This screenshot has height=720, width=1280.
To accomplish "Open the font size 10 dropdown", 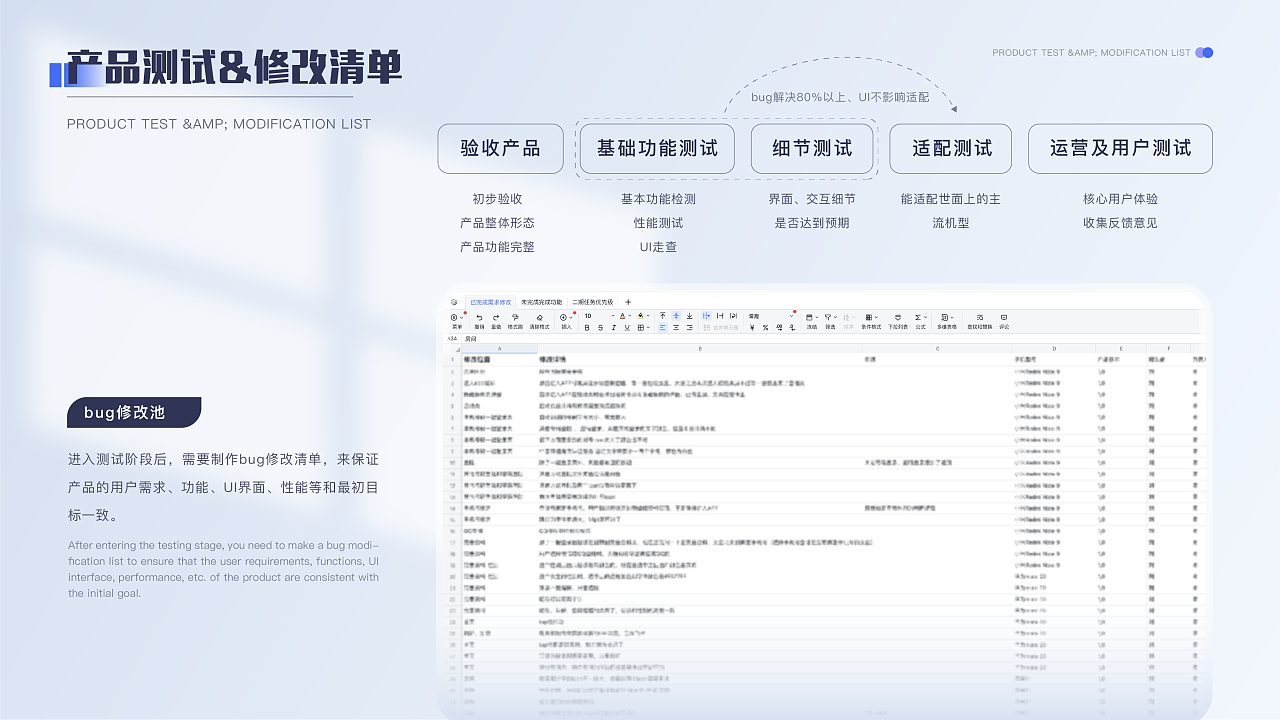I will [599, 316].
